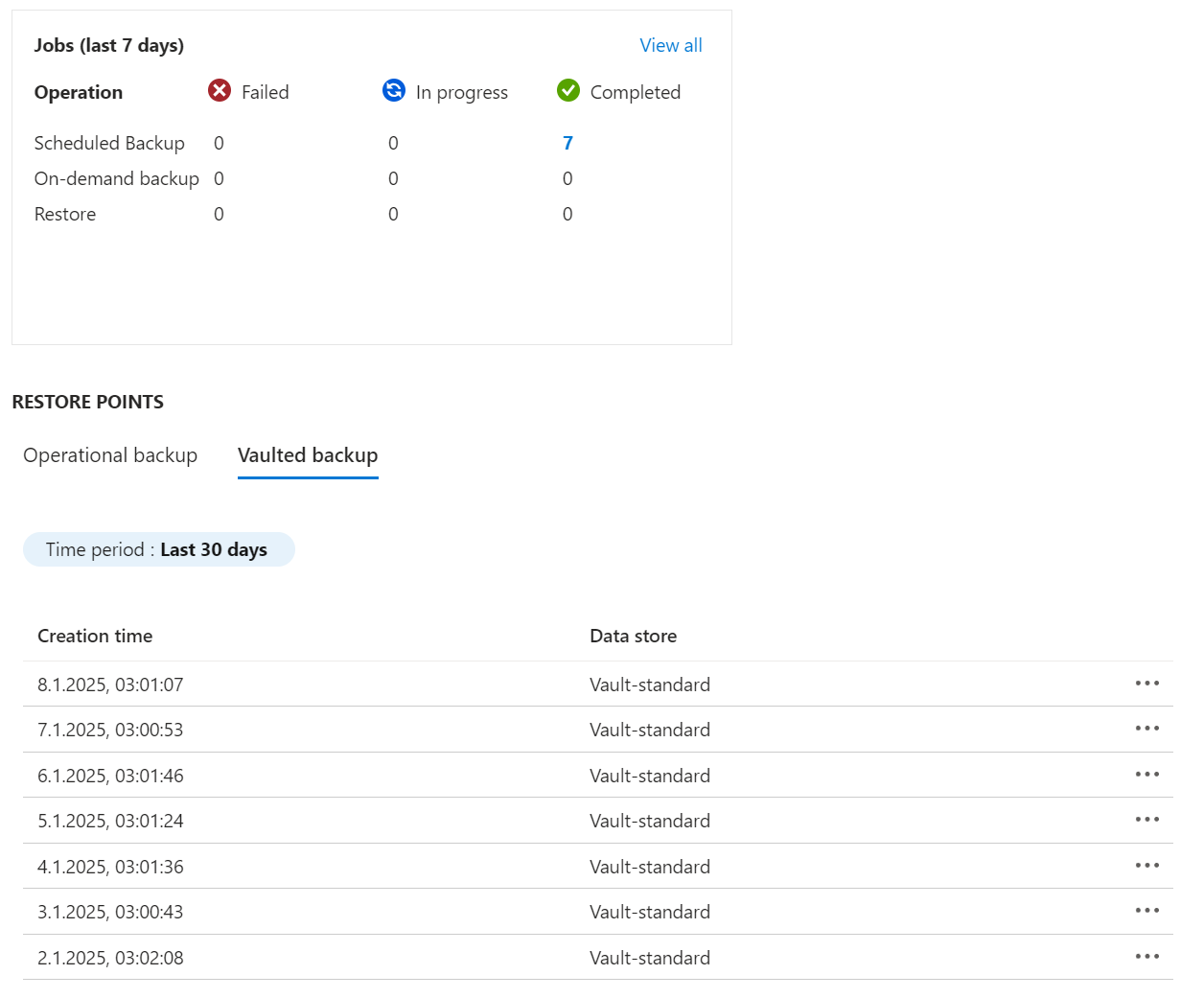Open the Time period Last 30 days filter
Viewport: 1204px width, 998px height.
[159, 549]
